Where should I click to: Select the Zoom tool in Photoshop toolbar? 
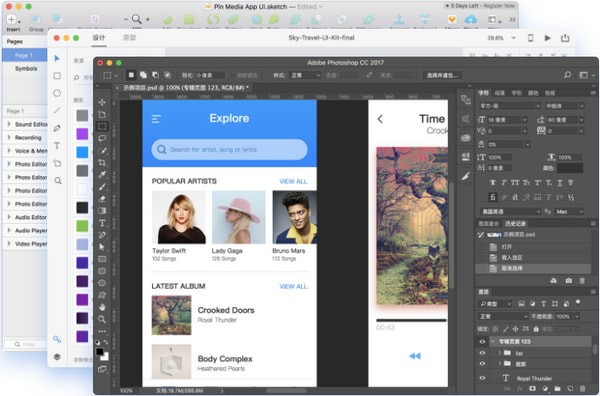click(102, 319)
